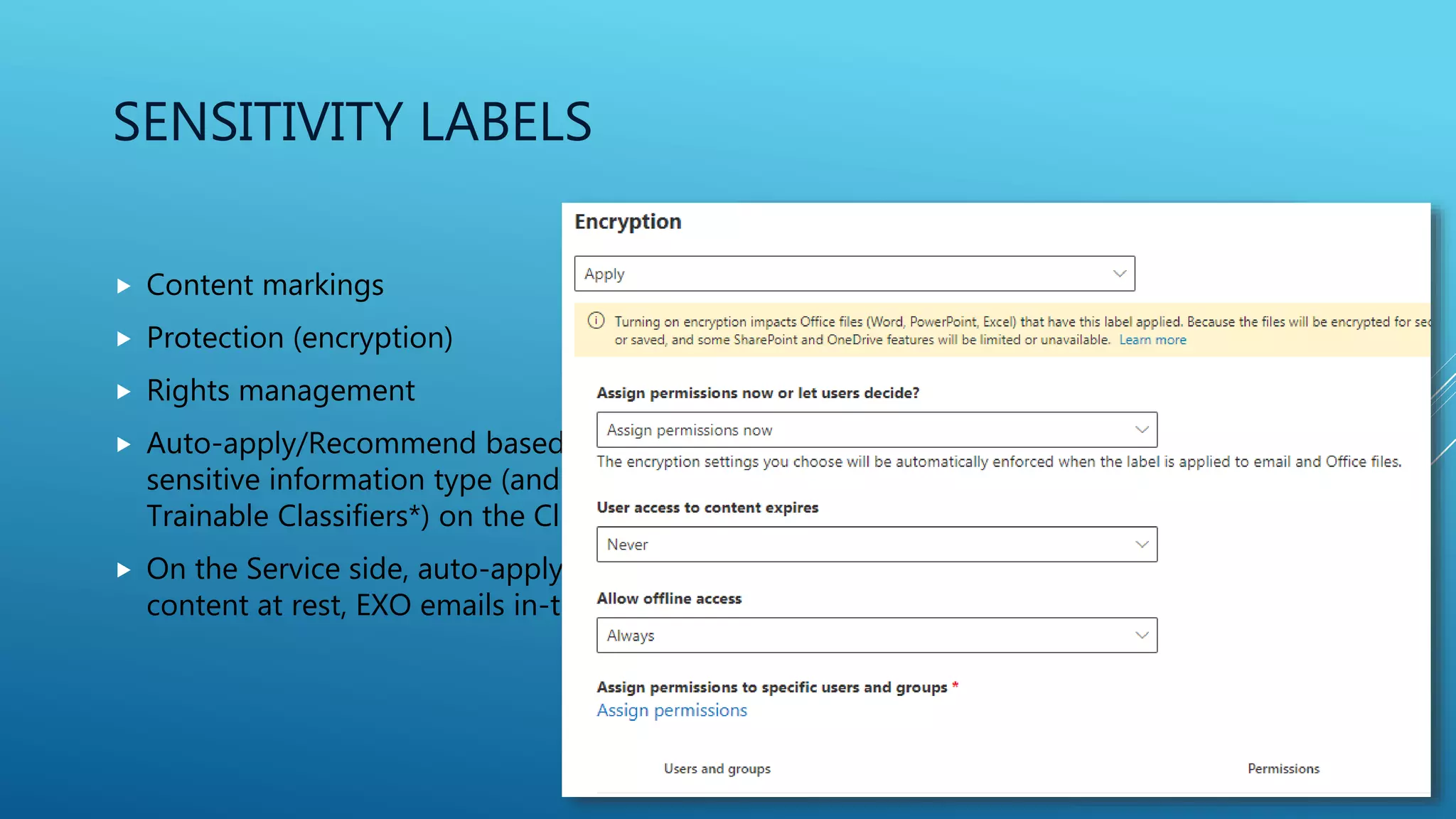Open the Encryption Apply dropdown
This screenshot has width=1456, height=819.
(x=855, y=274)
